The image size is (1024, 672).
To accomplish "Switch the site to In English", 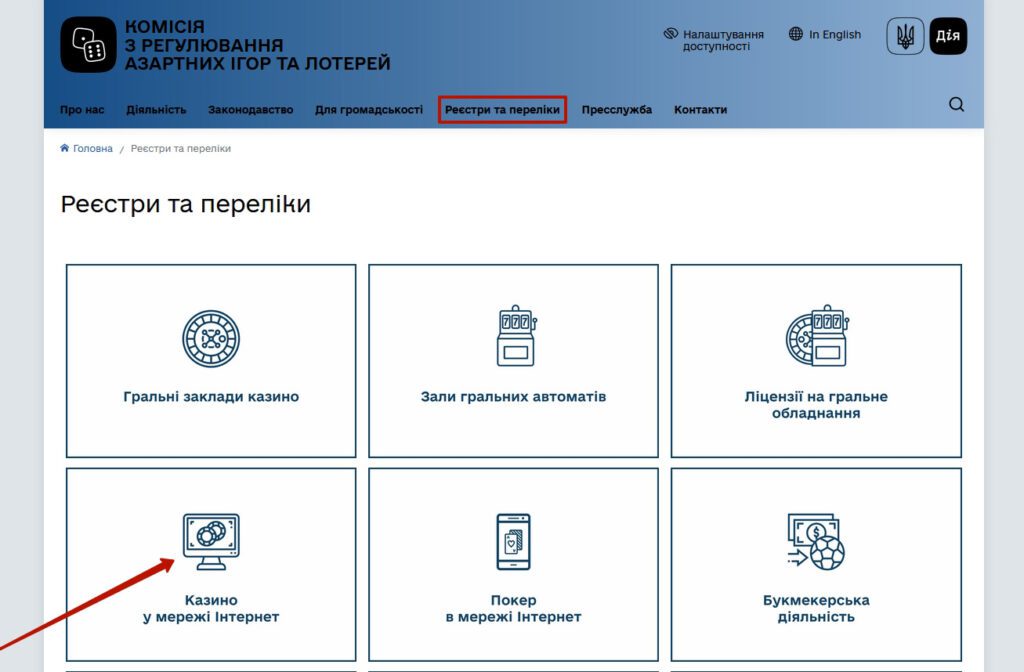I will tap(835, 35).
